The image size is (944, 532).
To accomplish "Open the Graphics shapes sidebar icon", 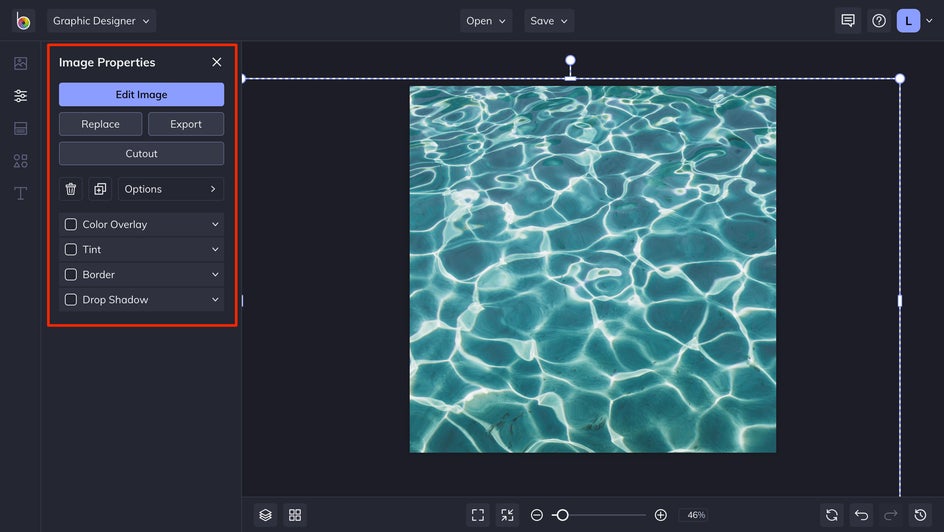I will coord(20,161).
